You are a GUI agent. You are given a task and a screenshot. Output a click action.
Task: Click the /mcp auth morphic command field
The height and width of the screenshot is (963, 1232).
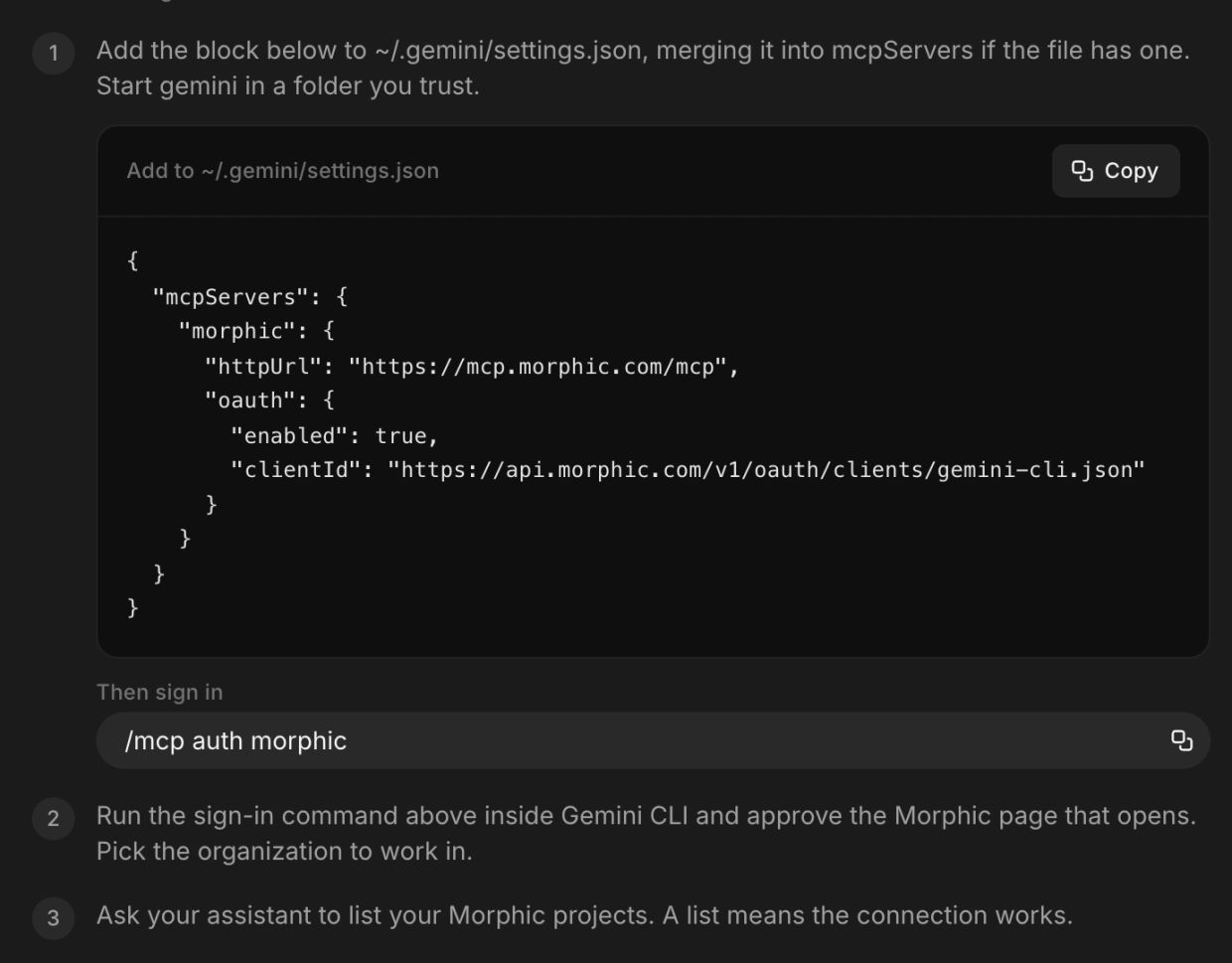tap(653, 740)
